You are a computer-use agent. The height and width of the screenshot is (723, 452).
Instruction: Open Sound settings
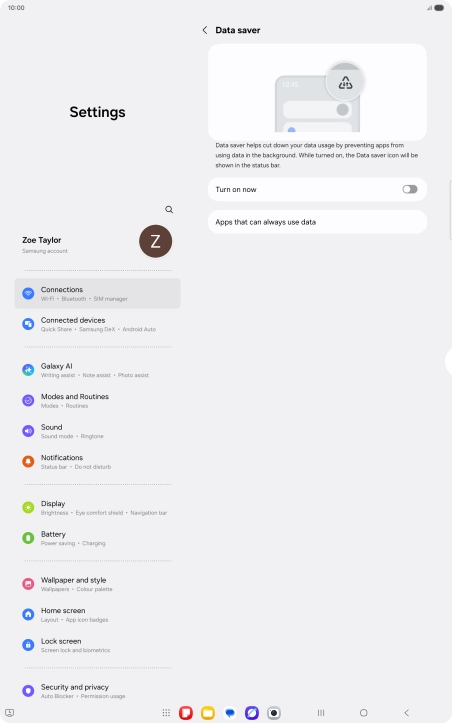tap(97, 431)
